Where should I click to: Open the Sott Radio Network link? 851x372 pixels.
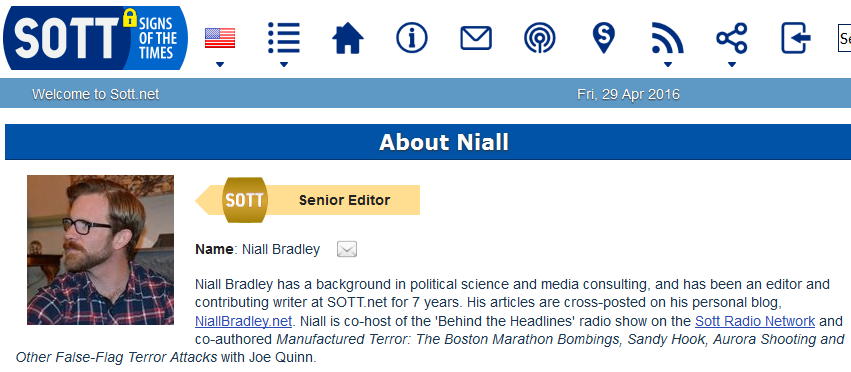(755, 321)
